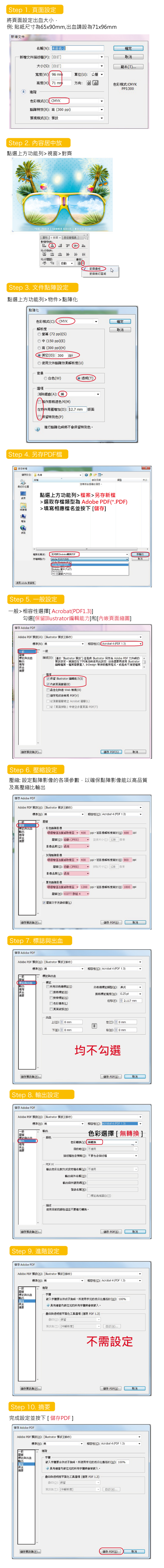The image size is (164, 1568).
Task: Click 範本 button in 新增文件 dialog
Action: [x=128, y=66]
